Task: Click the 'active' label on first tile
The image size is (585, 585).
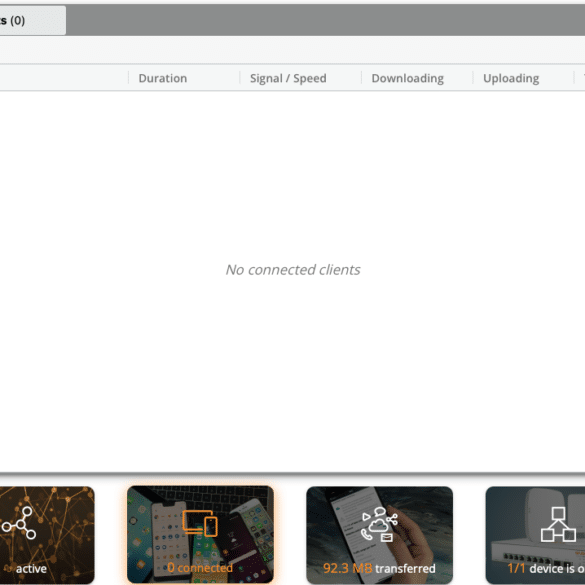Action: (x=31, y=569)
